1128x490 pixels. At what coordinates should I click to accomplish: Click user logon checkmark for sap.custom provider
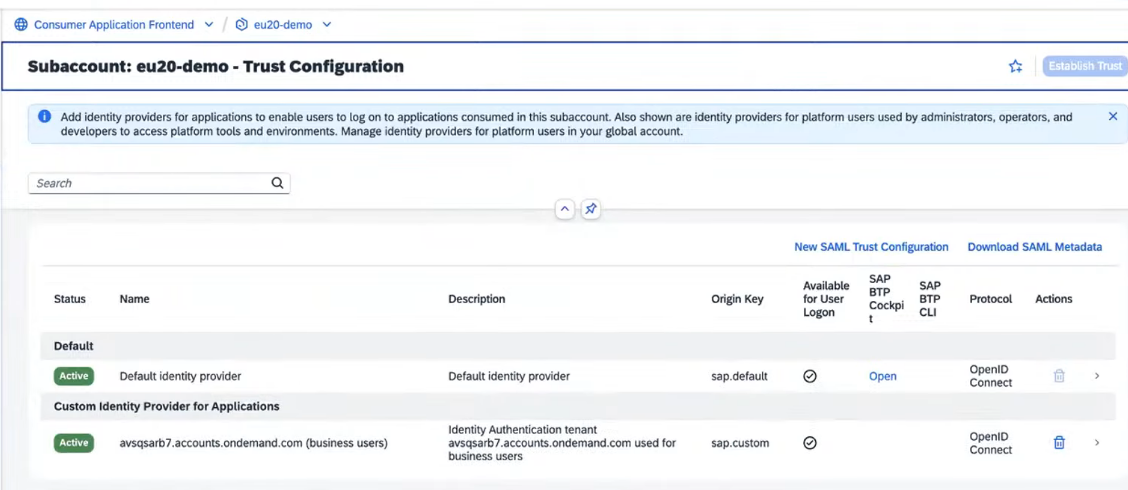[x=810, y=443]
